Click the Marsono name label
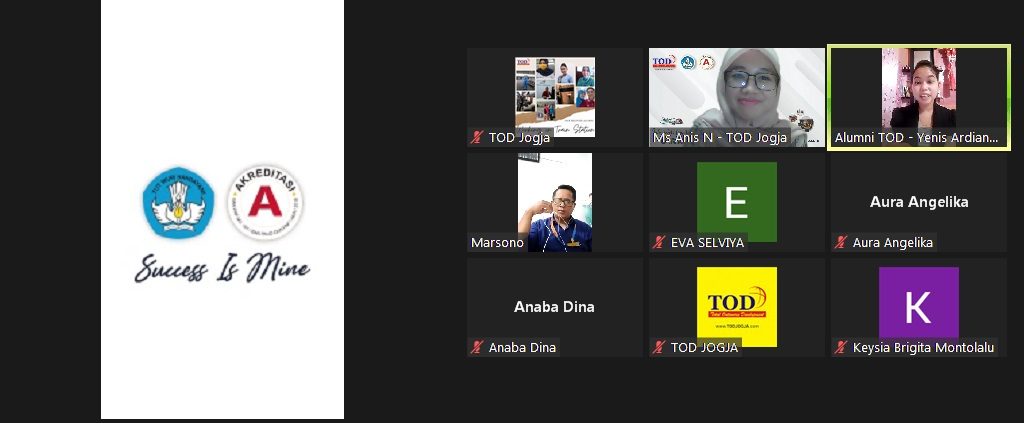Screen dimensions: 1024x423 coord(497,242)
